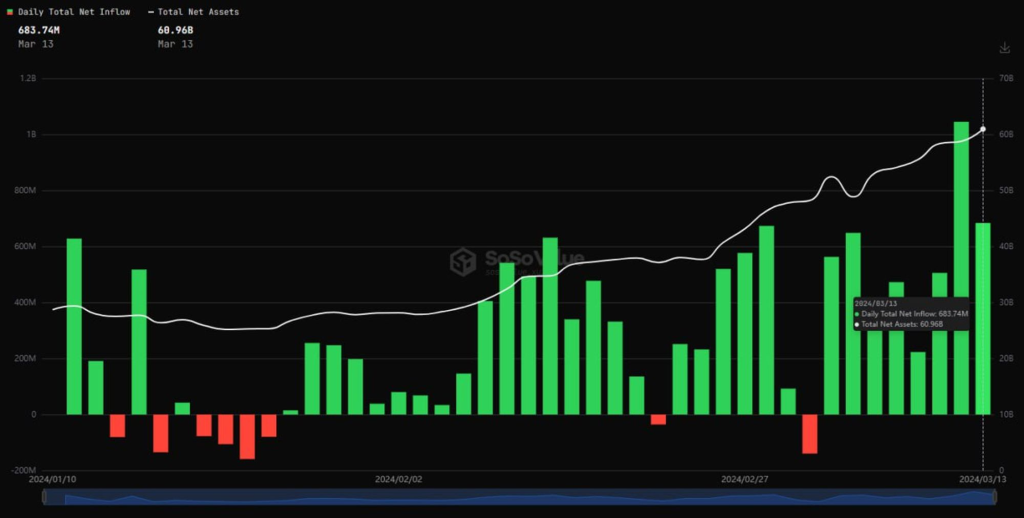Select the rightmost green bar for Mar 13

click(x=983, y=318)
